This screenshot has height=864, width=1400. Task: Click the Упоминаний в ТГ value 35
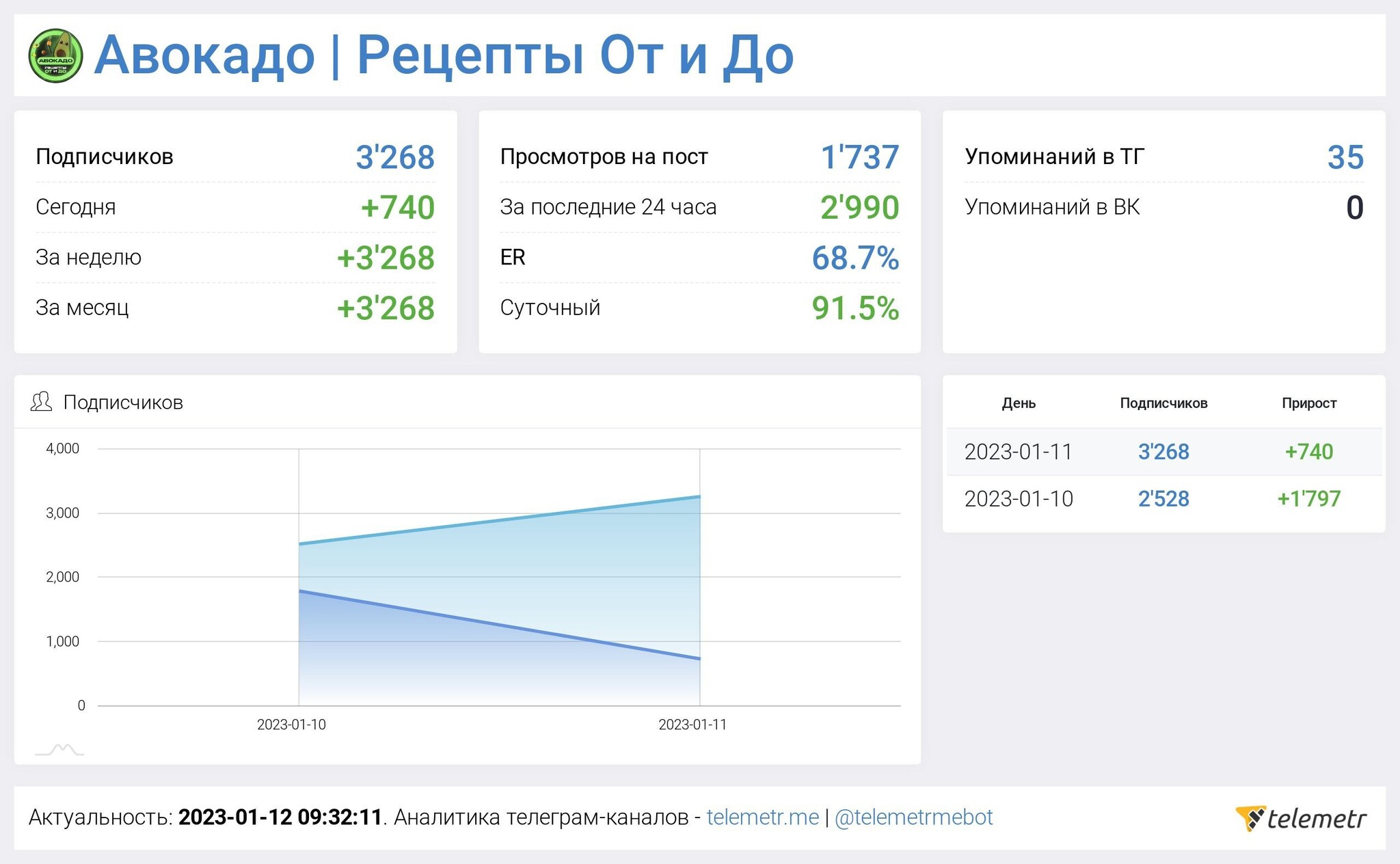coord(1345,157)
